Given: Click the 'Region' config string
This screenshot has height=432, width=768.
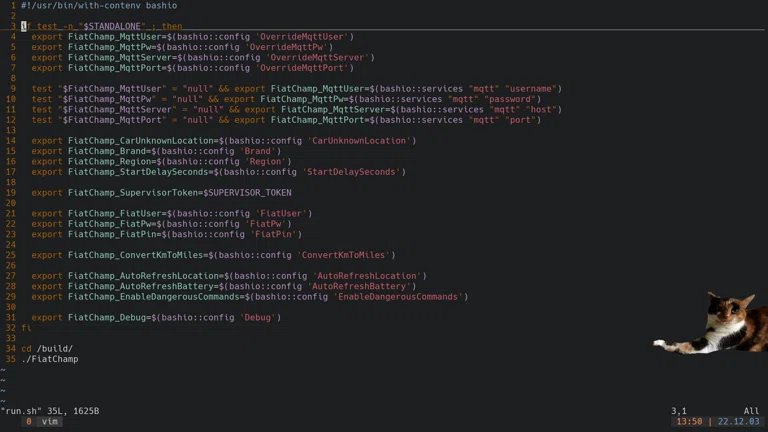Looking at the screenshot, I should [x=265, y=161].
